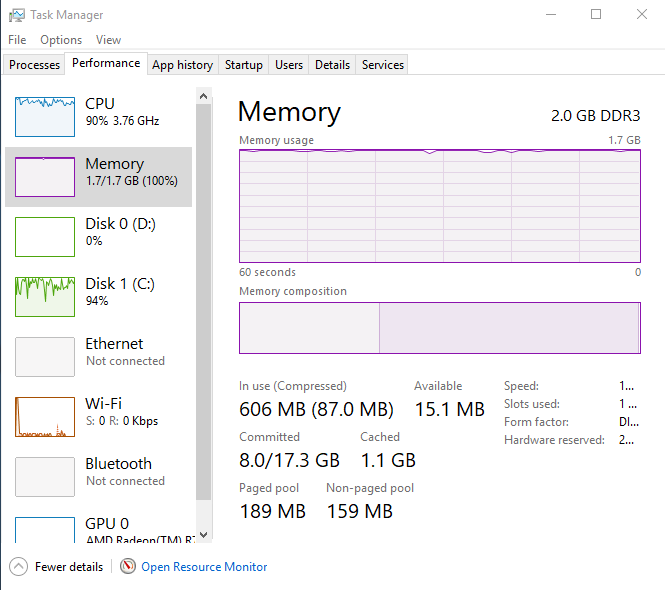This screenshot has width=665, height=590.
Task: Collapse view with Fewer details arrow
Action: [19, 566]
